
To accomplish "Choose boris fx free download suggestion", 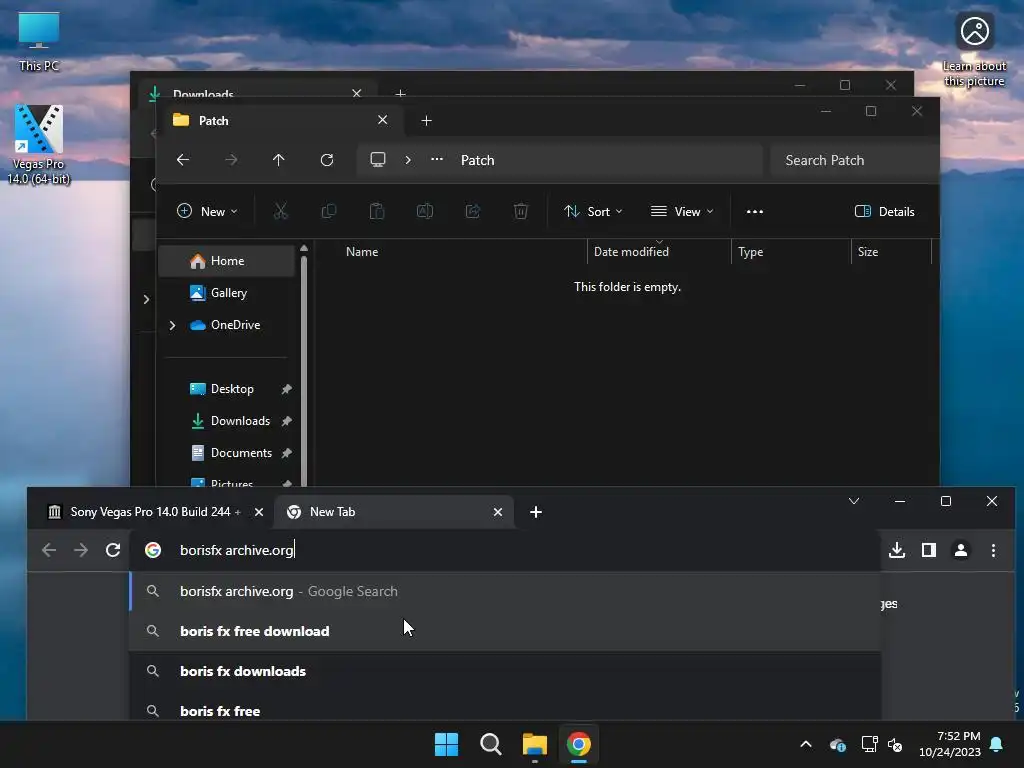I will pyautogui.click(x=505, y=632).
